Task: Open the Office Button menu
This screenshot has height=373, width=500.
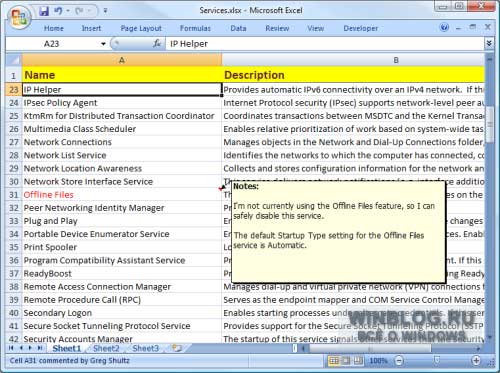Action: click(19, 17)
